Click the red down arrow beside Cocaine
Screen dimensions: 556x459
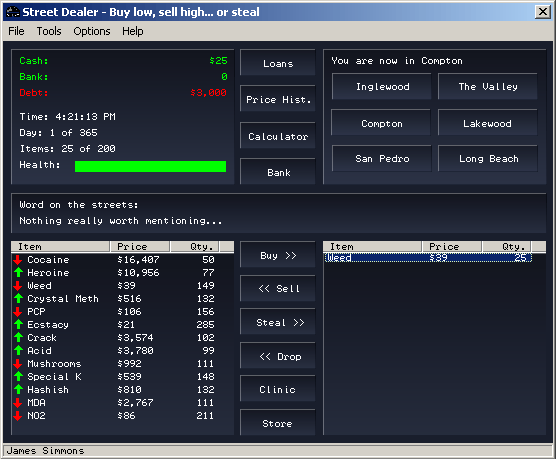18,260
